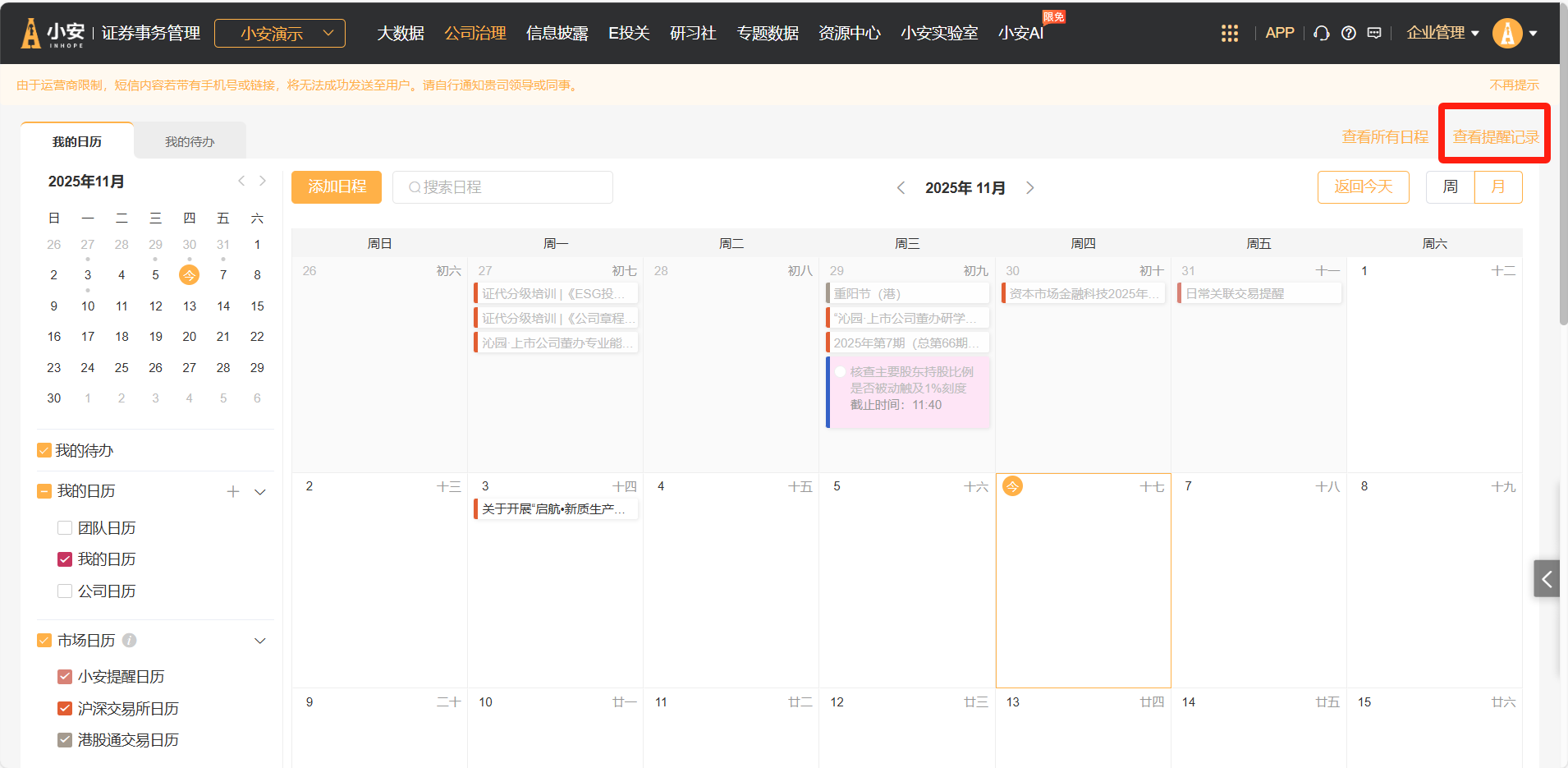Expand the 企业管理 dropdown menu

coord(1442,33)
